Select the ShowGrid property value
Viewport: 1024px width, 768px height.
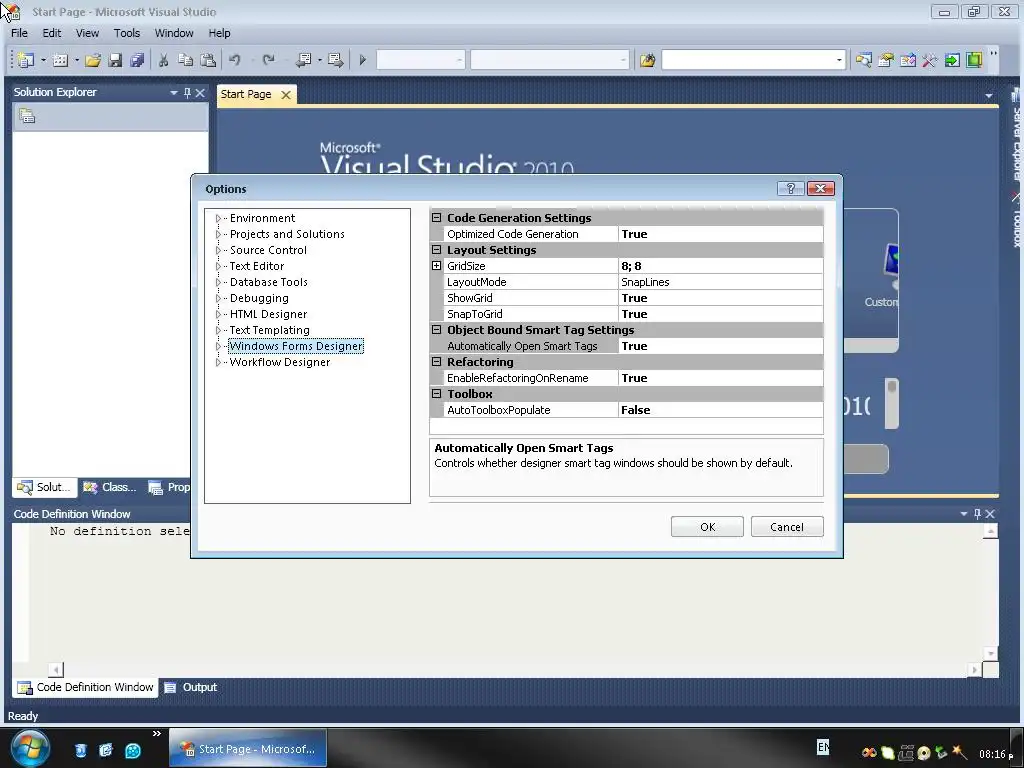(720, 298)
